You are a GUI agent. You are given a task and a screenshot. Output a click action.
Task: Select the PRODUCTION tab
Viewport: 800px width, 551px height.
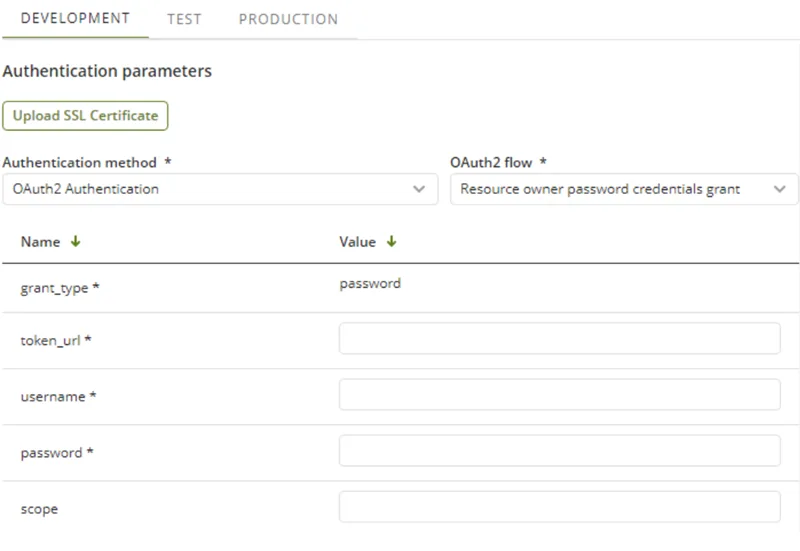[288, 19]
